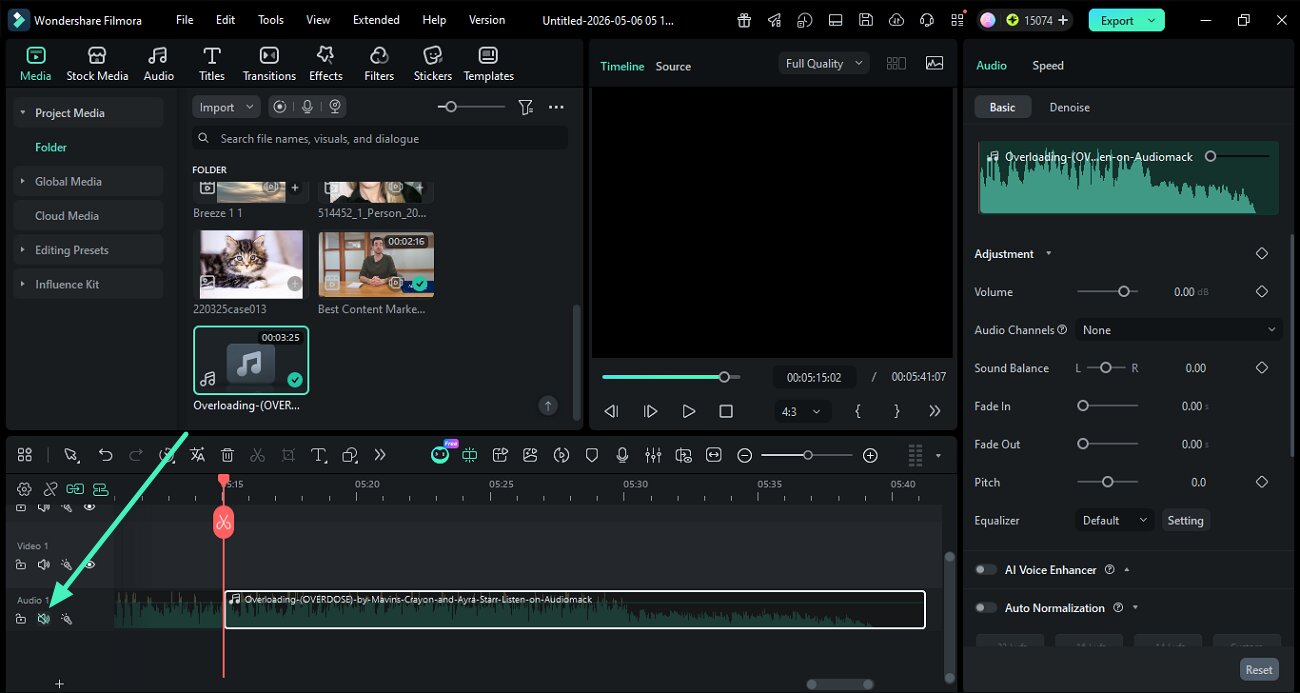The height and width of the screenshot is (693, 1300).
Task: Add a marker with the shield icon
Action: click(x=592, y=455)
